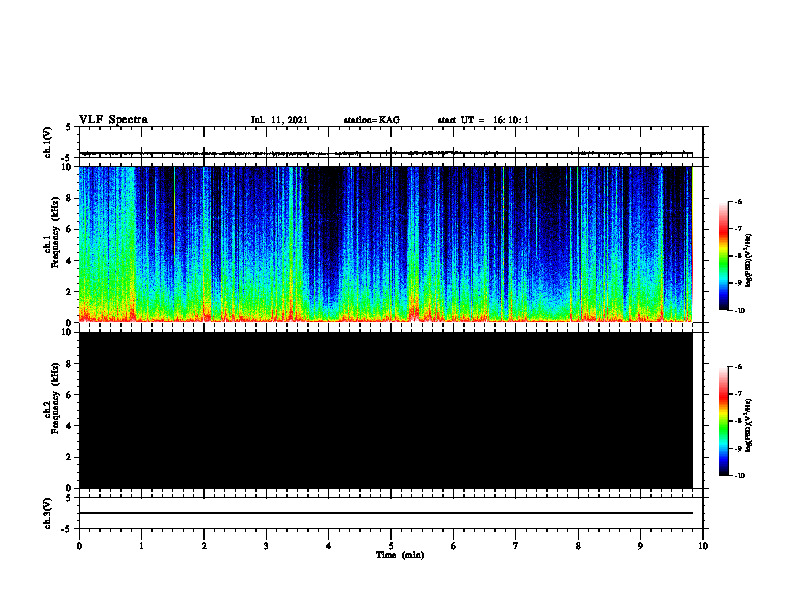792x612 pixels.
Task: Click the "4" kHz tick on ch.1 axis
Action: coord(69,261)
